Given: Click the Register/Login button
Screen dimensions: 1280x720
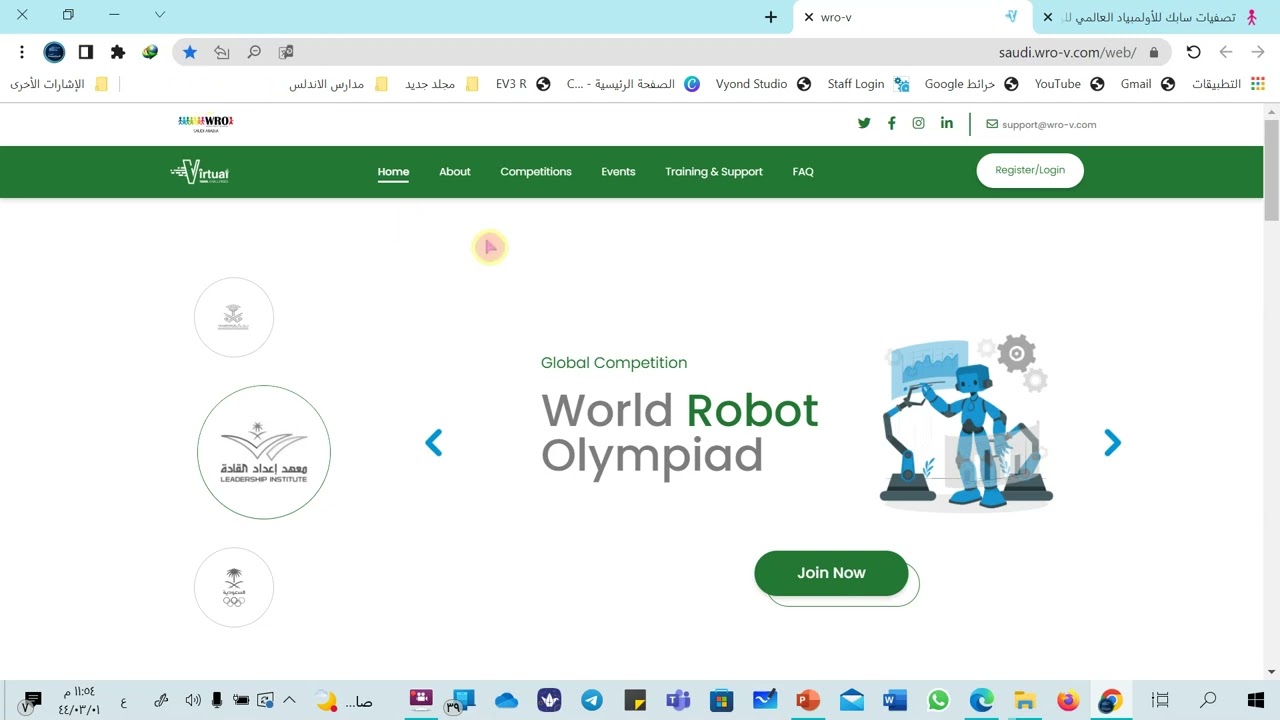Looking at the screenshot, I should (x=1030, y=170).
